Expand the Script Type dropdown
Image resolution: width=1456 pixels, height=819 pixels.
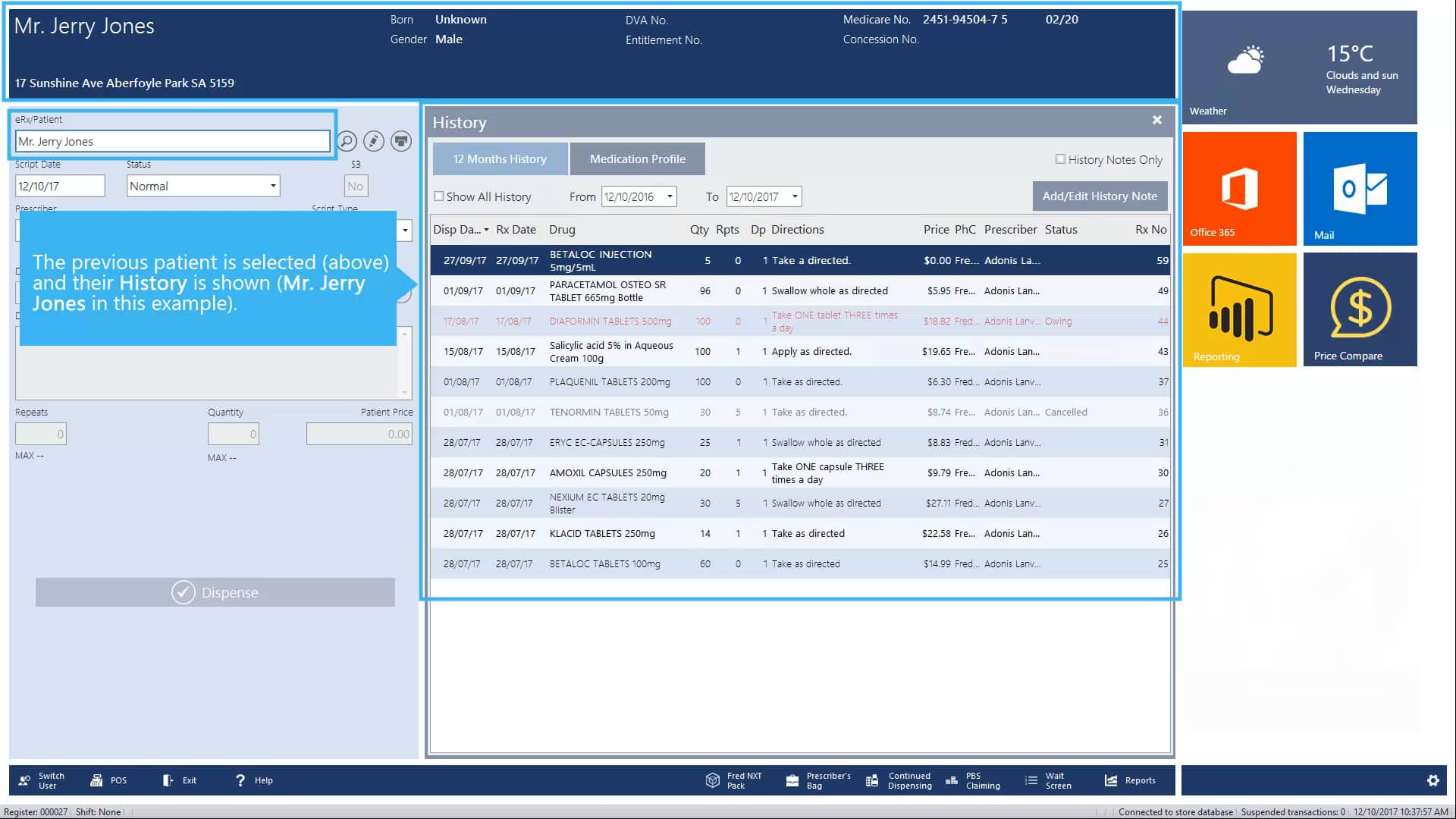[x=404, y=230]
